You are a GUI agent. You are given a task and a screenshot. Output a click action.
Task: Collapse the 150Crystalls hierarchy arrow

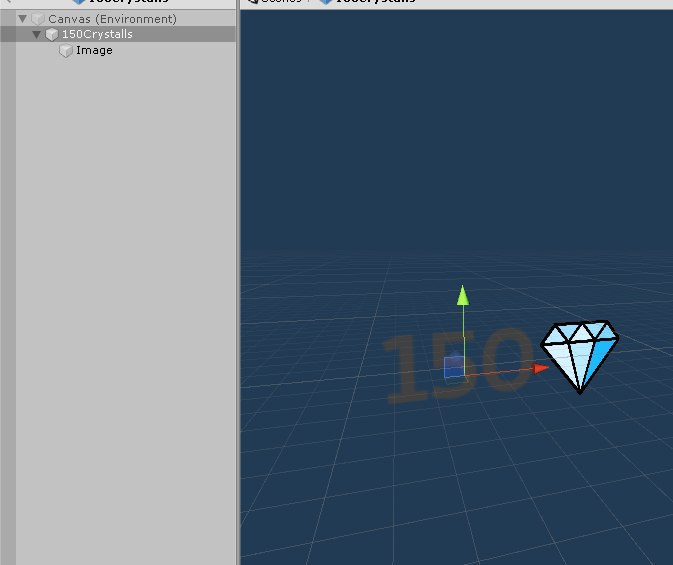coord(36,34)
